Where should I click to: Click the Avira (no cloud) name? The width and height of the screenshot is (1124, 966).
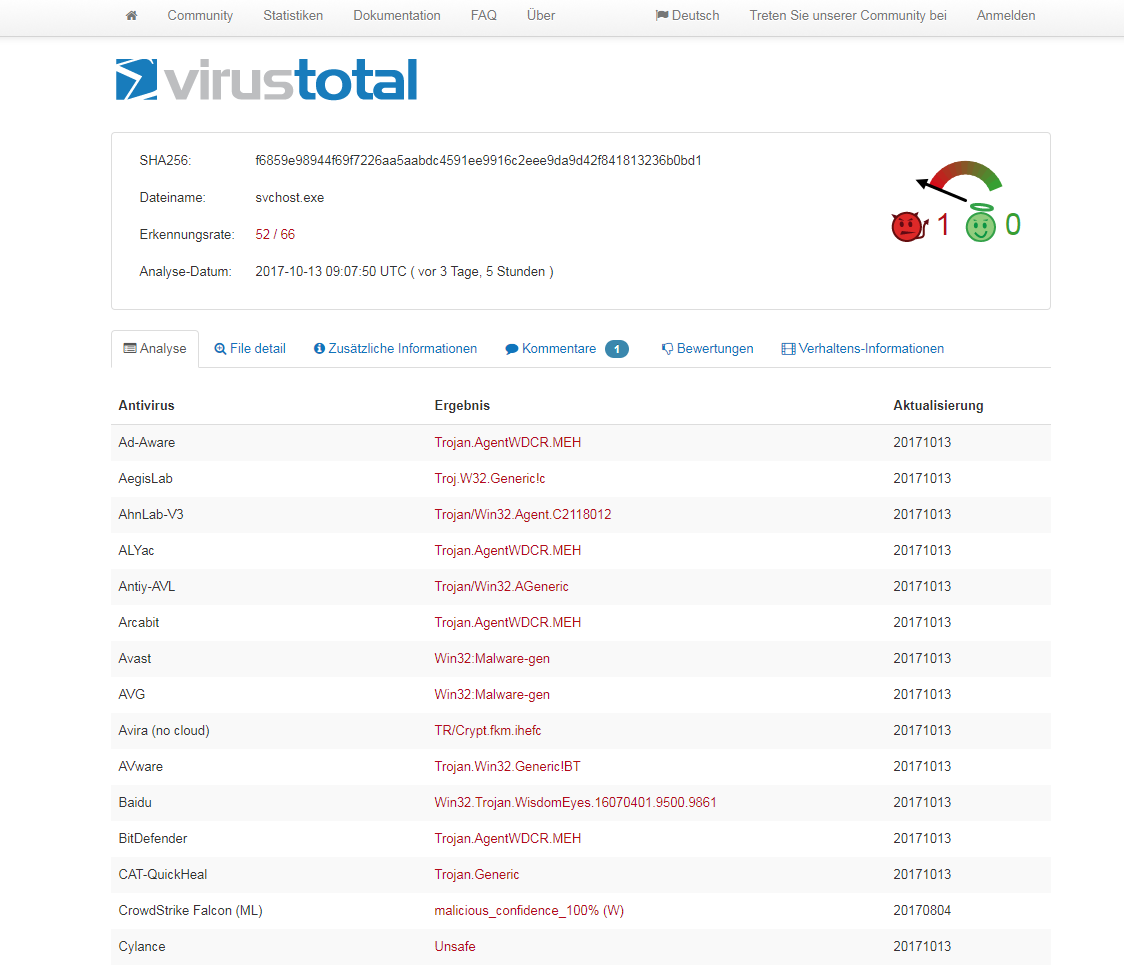164,730
